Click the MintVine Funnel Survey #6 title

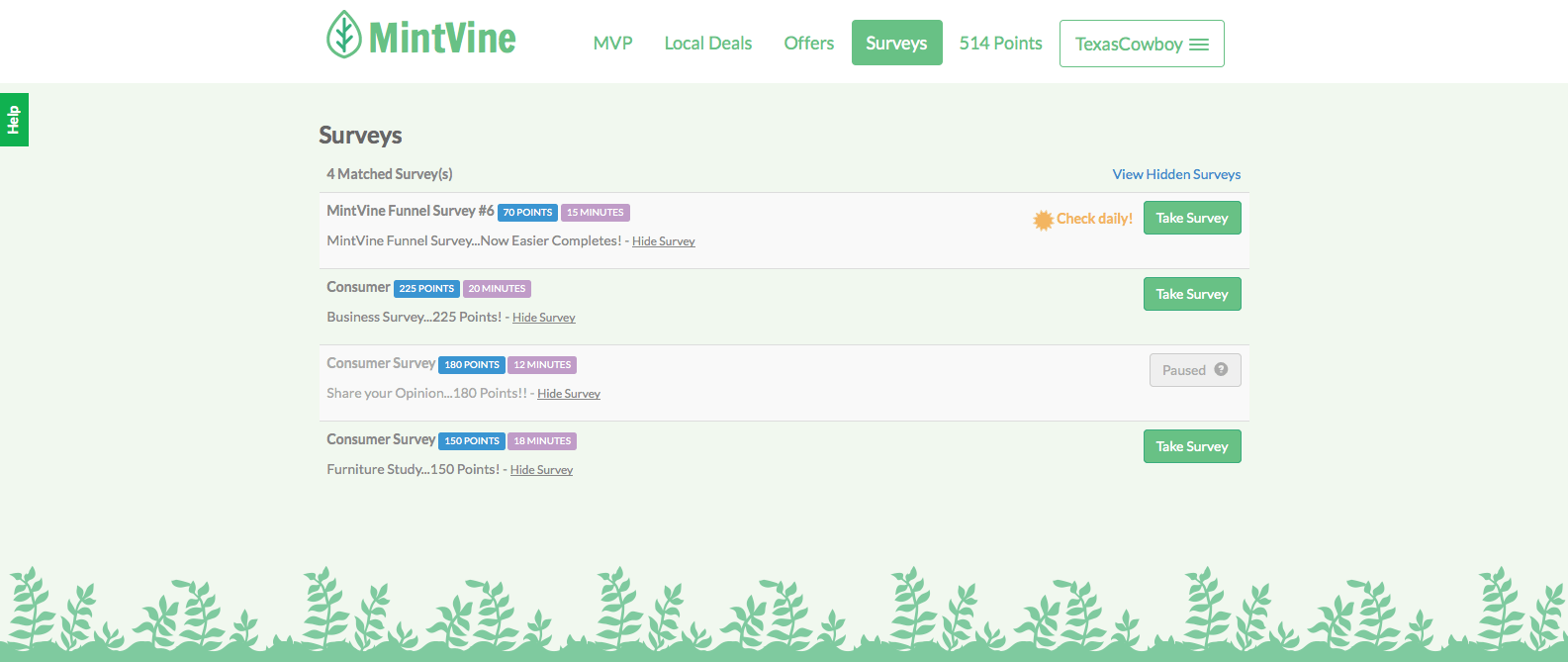pyautogui.click(x=411, y=211)
